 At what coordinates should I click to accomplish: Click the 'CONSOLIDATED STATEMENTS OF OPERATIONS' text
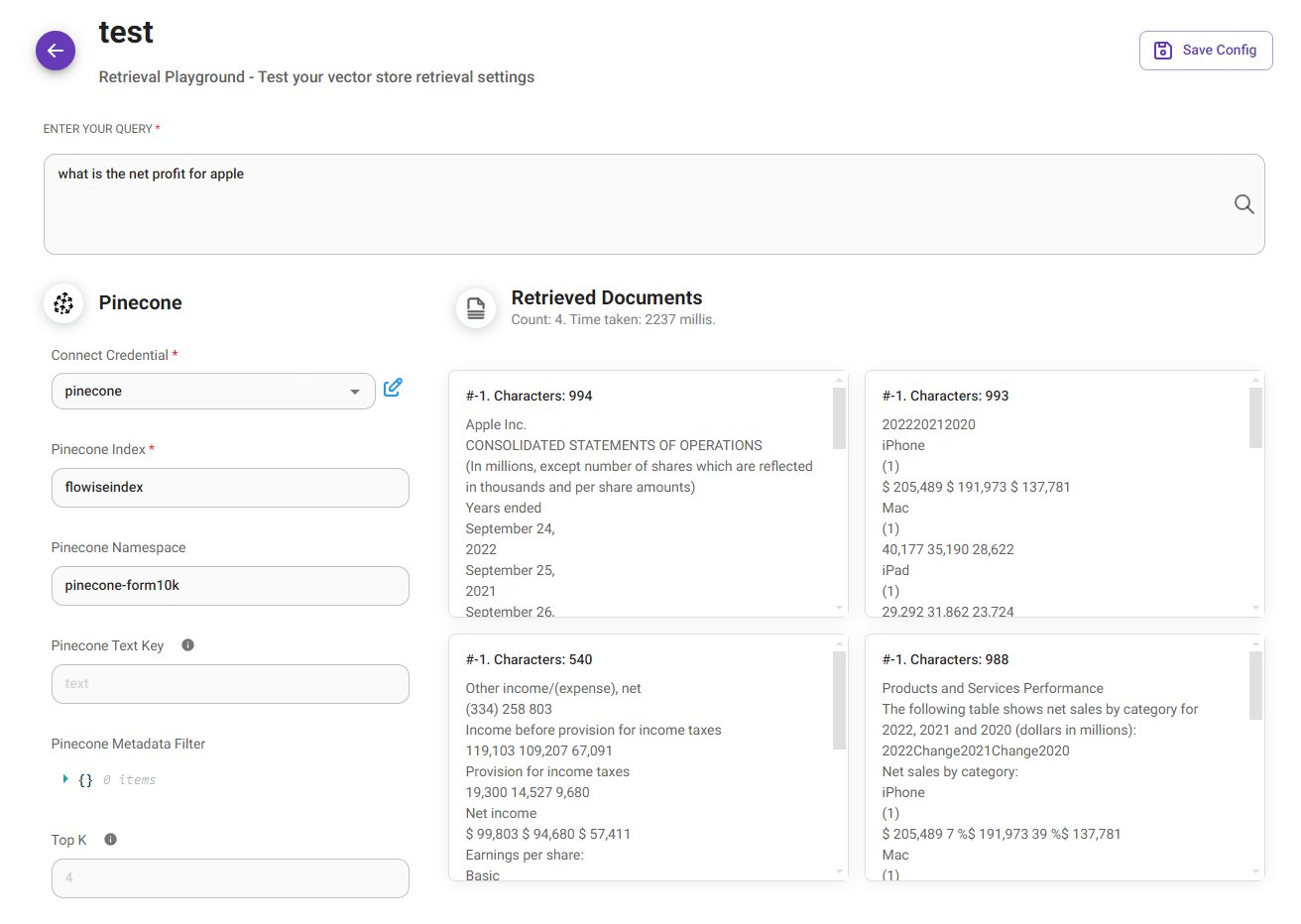(x=614, y=446)
